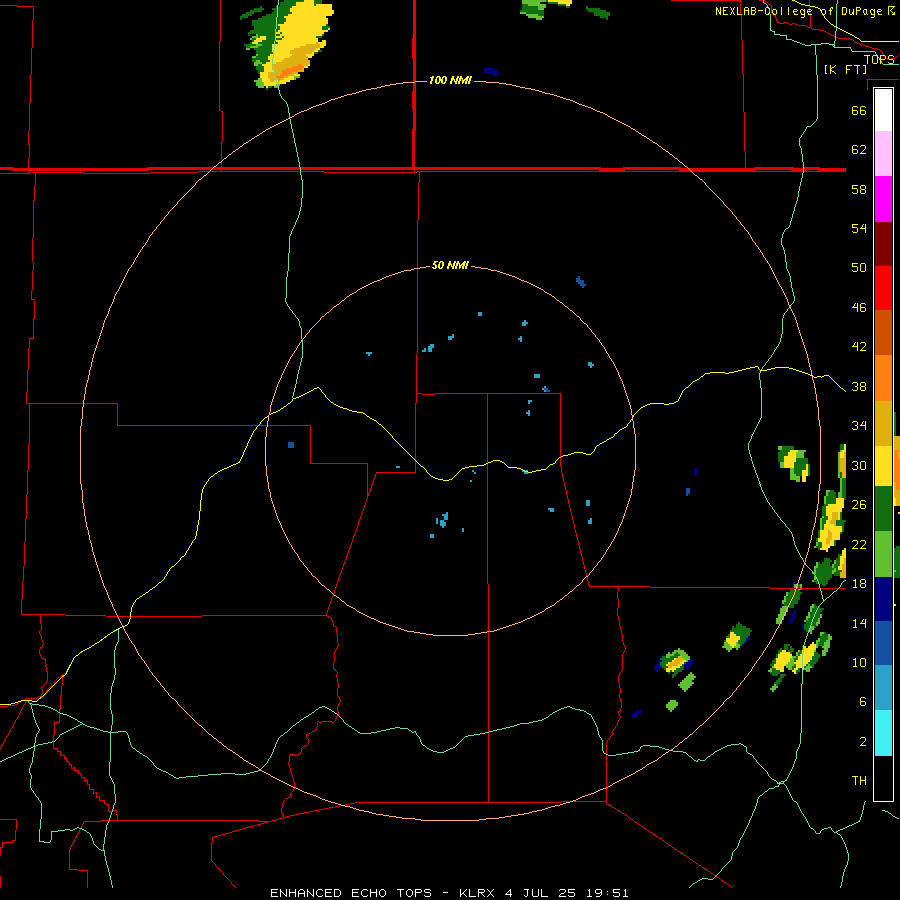Click the bright yellow legend swatch

[x=883, y=466]
